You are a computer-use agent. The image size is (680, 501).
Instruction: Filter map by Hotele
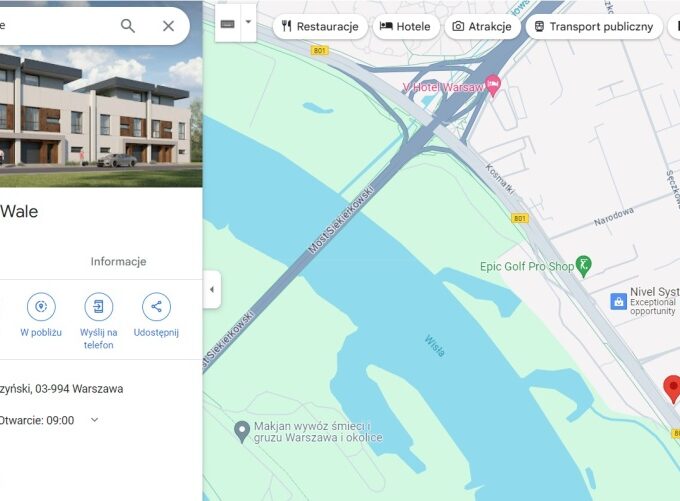405,27
